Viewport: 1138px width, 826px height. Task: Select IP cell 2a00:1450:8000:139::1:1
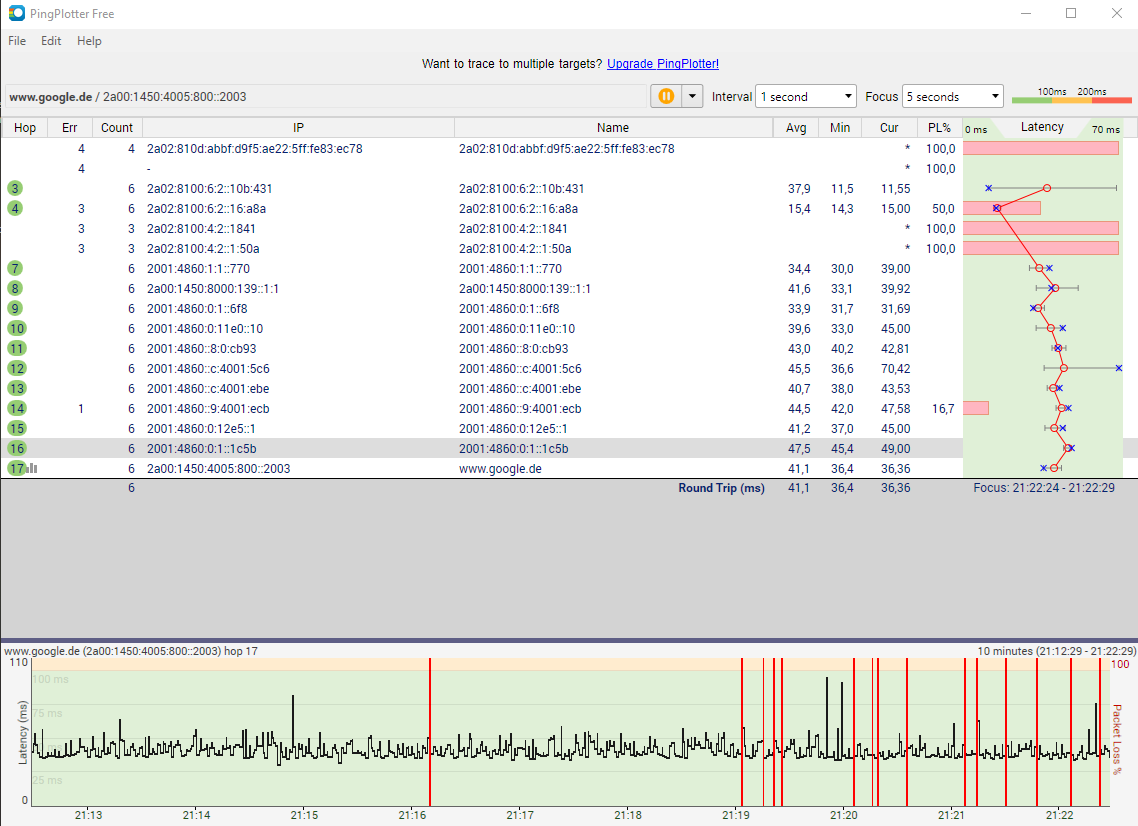click(x=213, y=288)
